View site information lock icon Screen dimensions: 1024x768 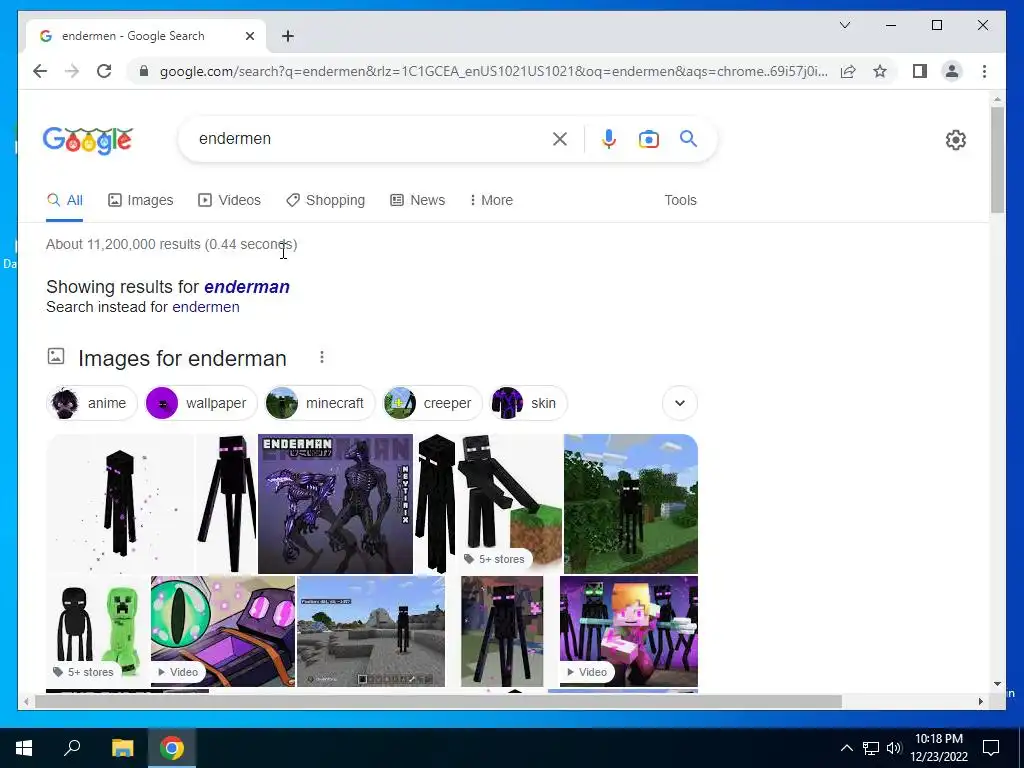point(144,71)
